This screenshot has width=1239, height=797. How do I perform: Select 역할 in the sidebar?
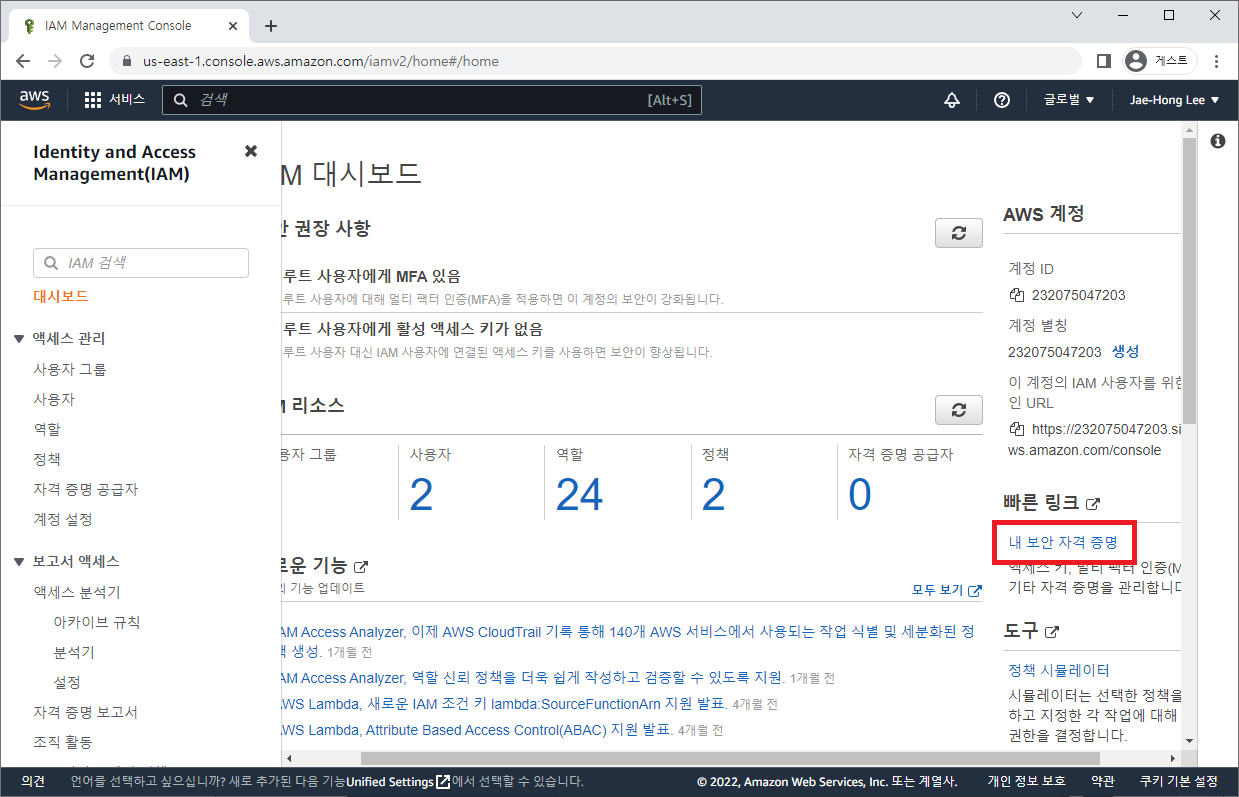click(x=47, y=429)
